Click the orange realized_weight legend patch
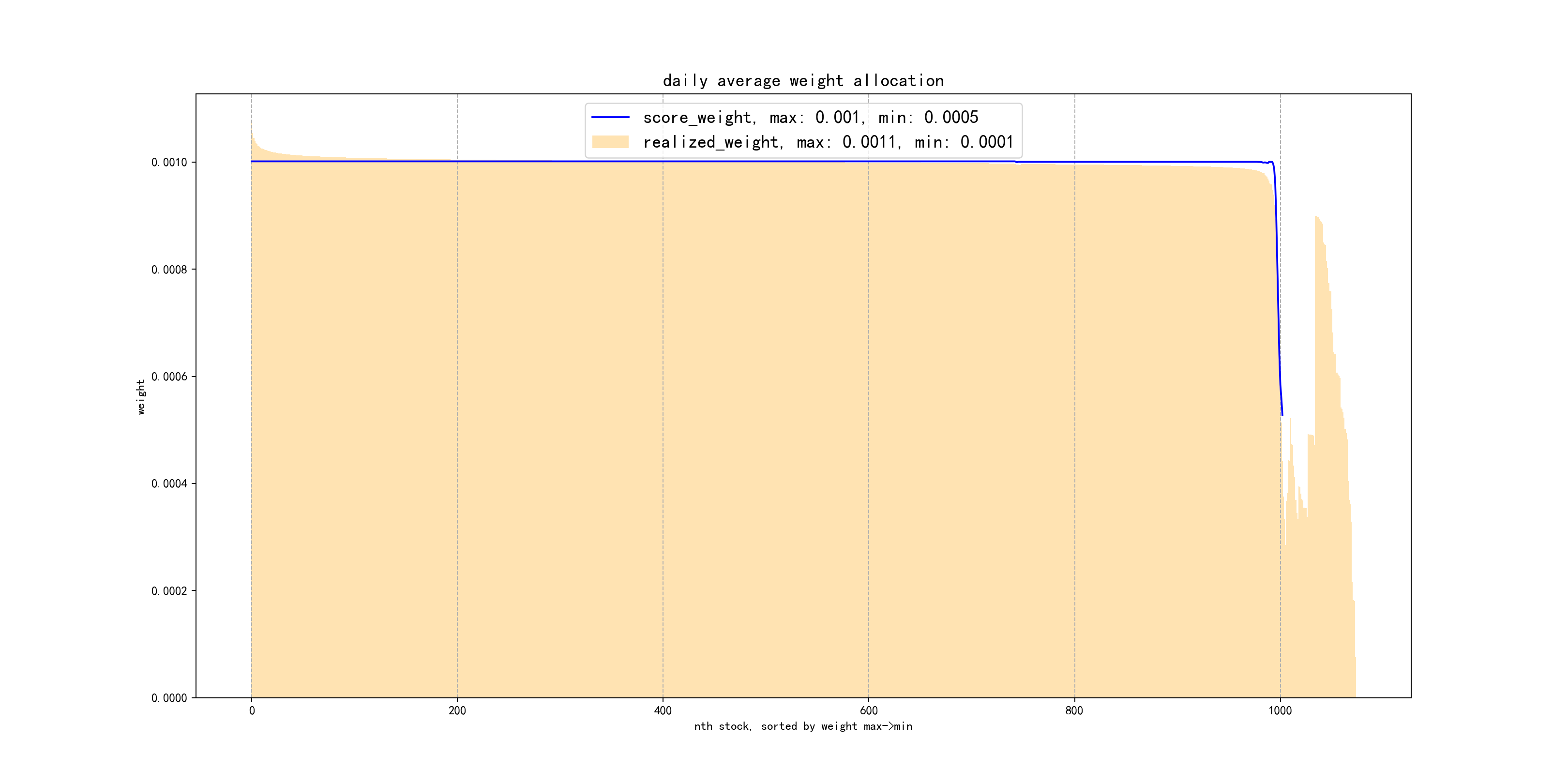This screenshot has height=784, width=1568. (610, 142)
